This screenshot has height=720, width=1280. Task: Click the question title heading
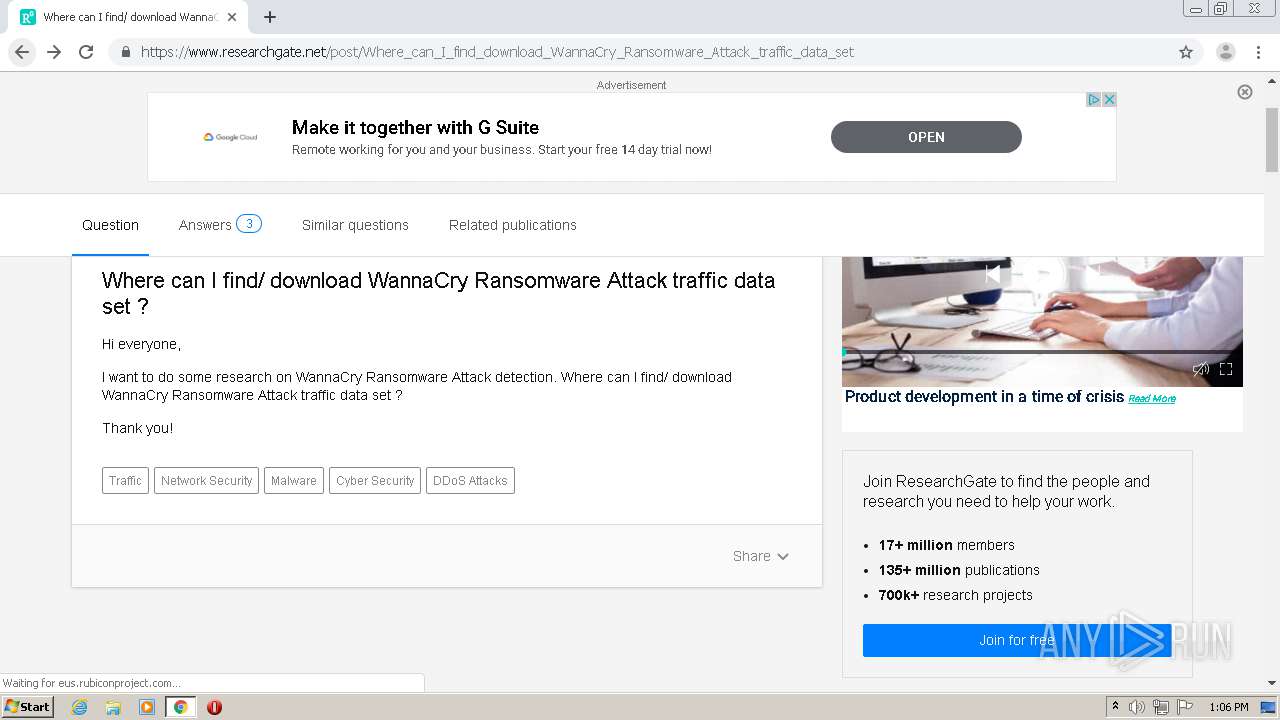click(438, 293)
